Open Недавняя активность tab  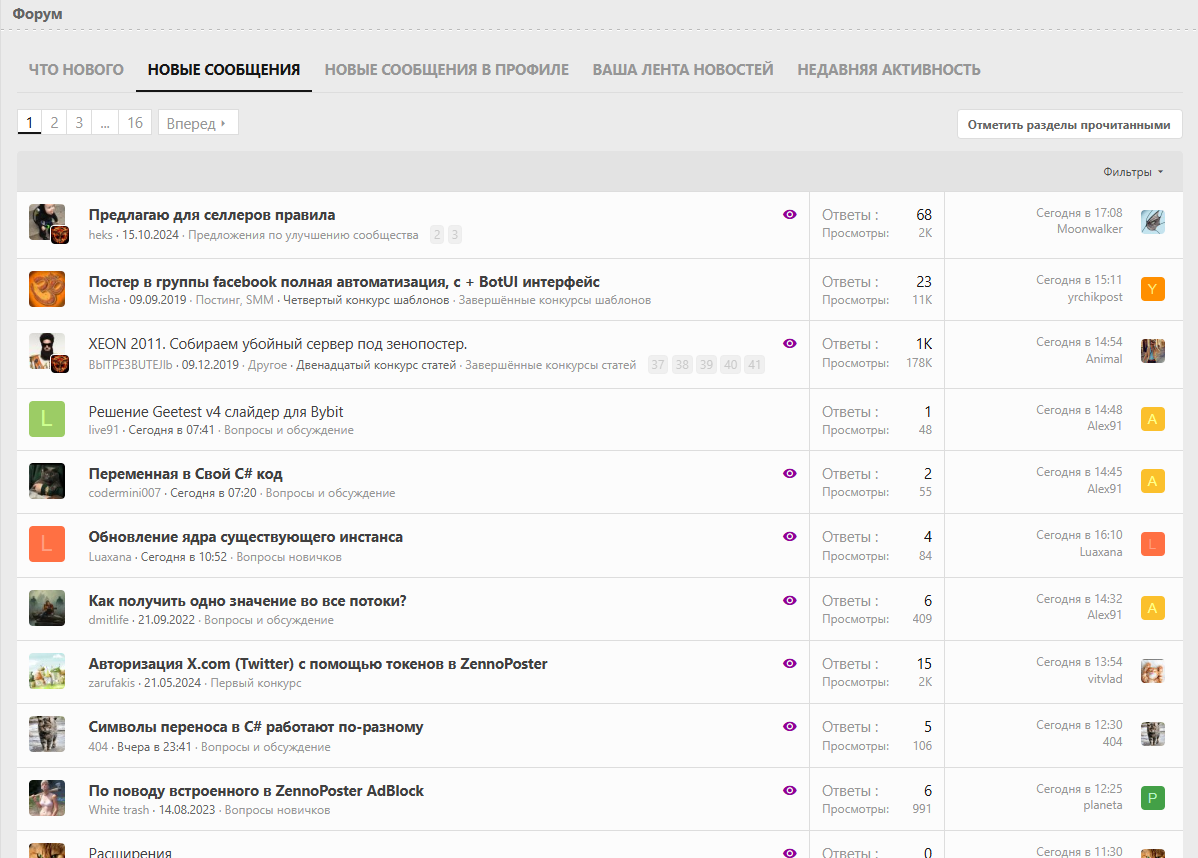coord(888,70)
